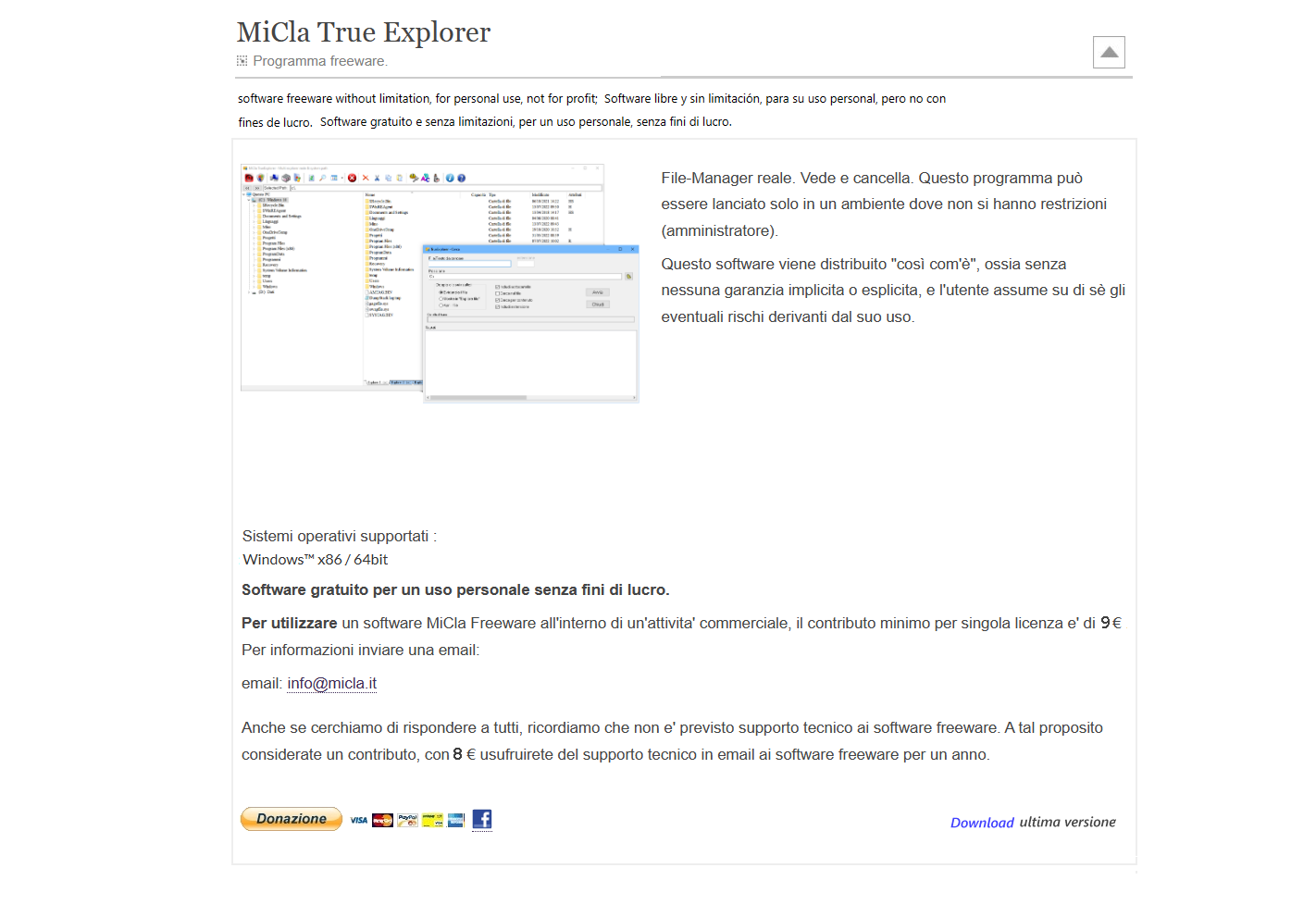Image resolution: width=1316 pixels, height=905 pixels.
Task: Click 'Sistemi operativi supportati :' text
Action: point(339,537)
